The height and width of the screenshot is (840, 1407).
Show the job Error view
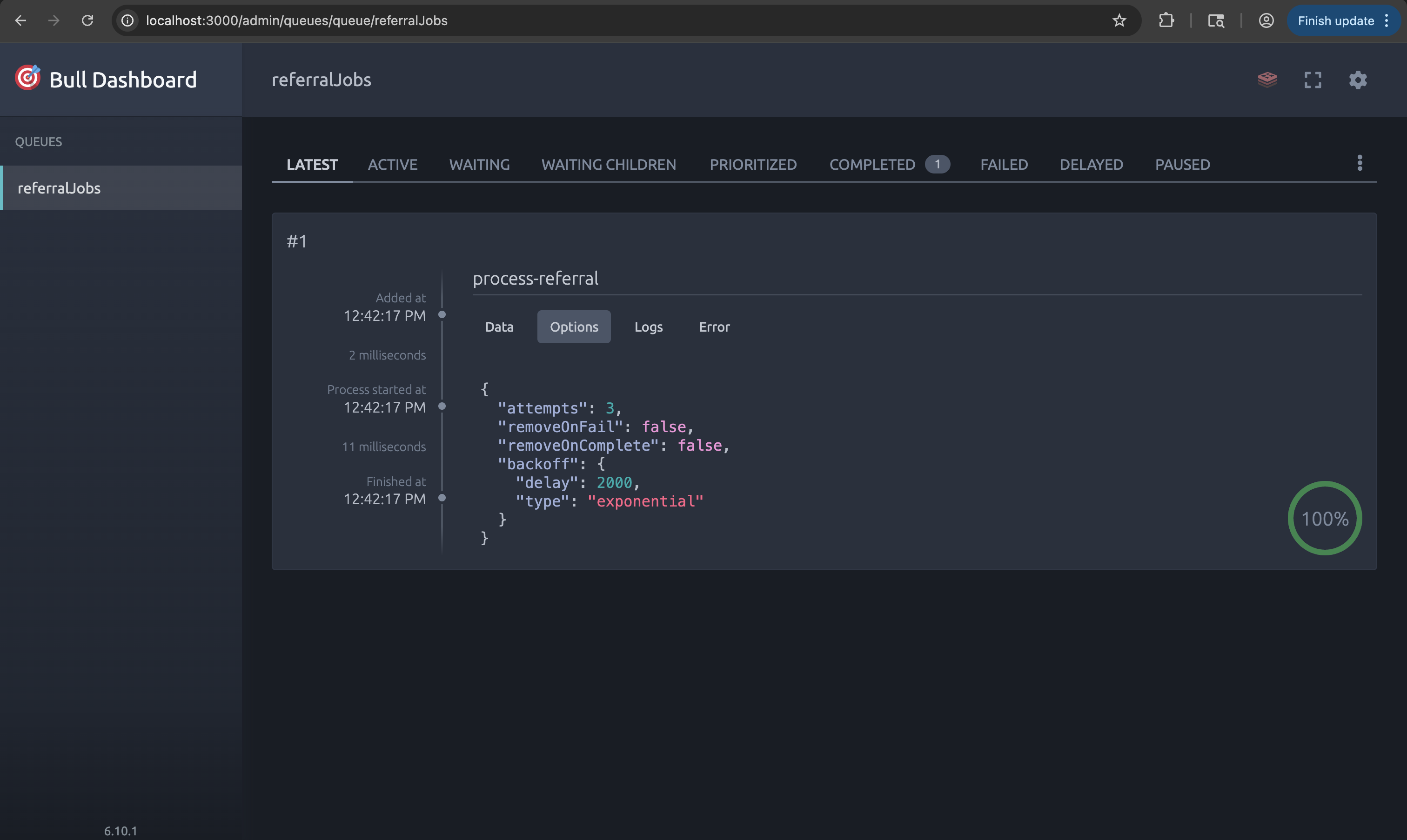tap(714, 327)
